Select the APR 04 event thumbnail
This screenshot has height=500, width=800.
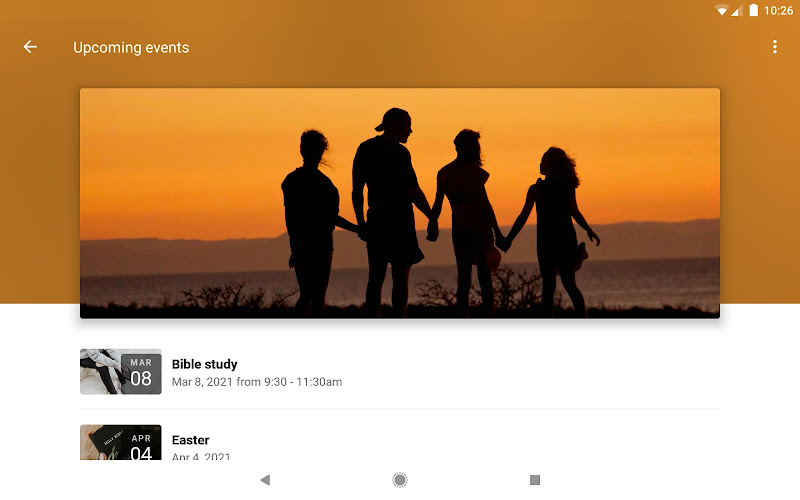tap(121, 442)
